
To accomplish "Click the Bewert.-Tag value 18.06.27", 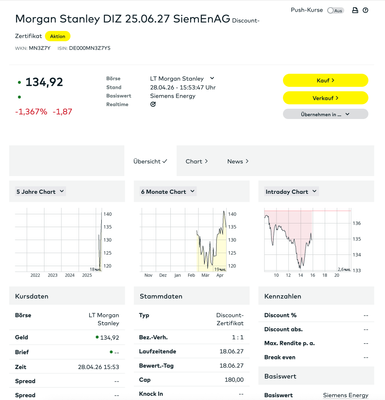I will (231, 366).
